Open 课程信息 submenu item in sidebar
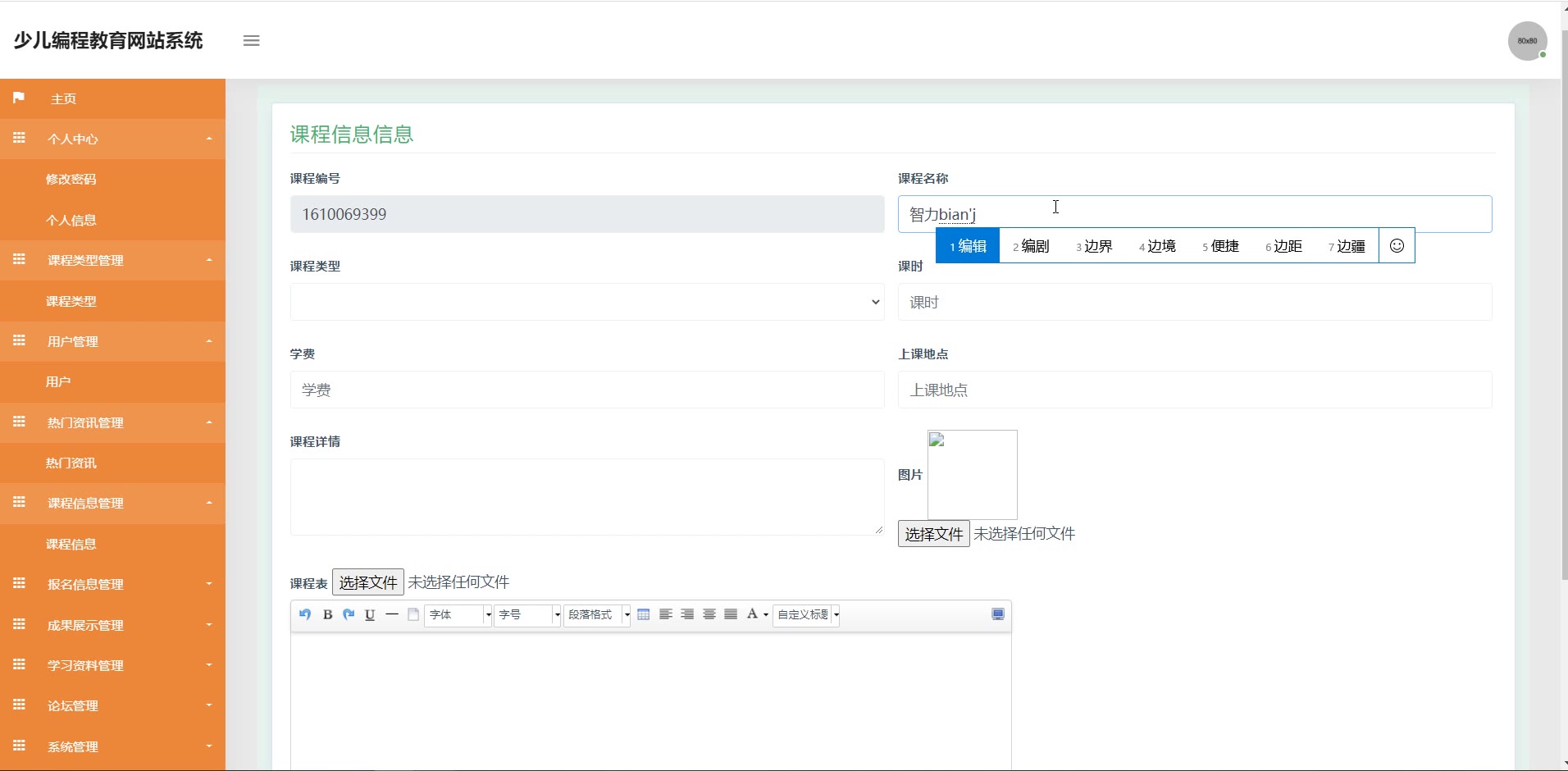The width and height of the screenshot is (1568, 771). coord(112,544)
